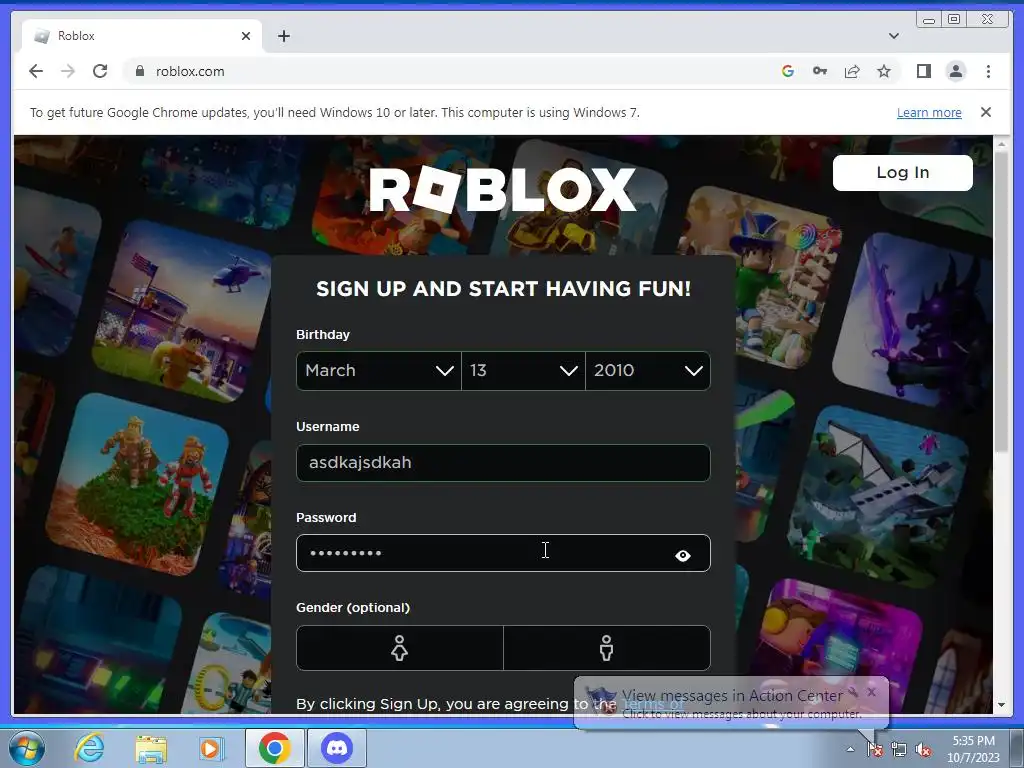This screenshot has width=1024, height=768.
Task: Click the Google icon in address bar
Action: [x=788, y=71]
